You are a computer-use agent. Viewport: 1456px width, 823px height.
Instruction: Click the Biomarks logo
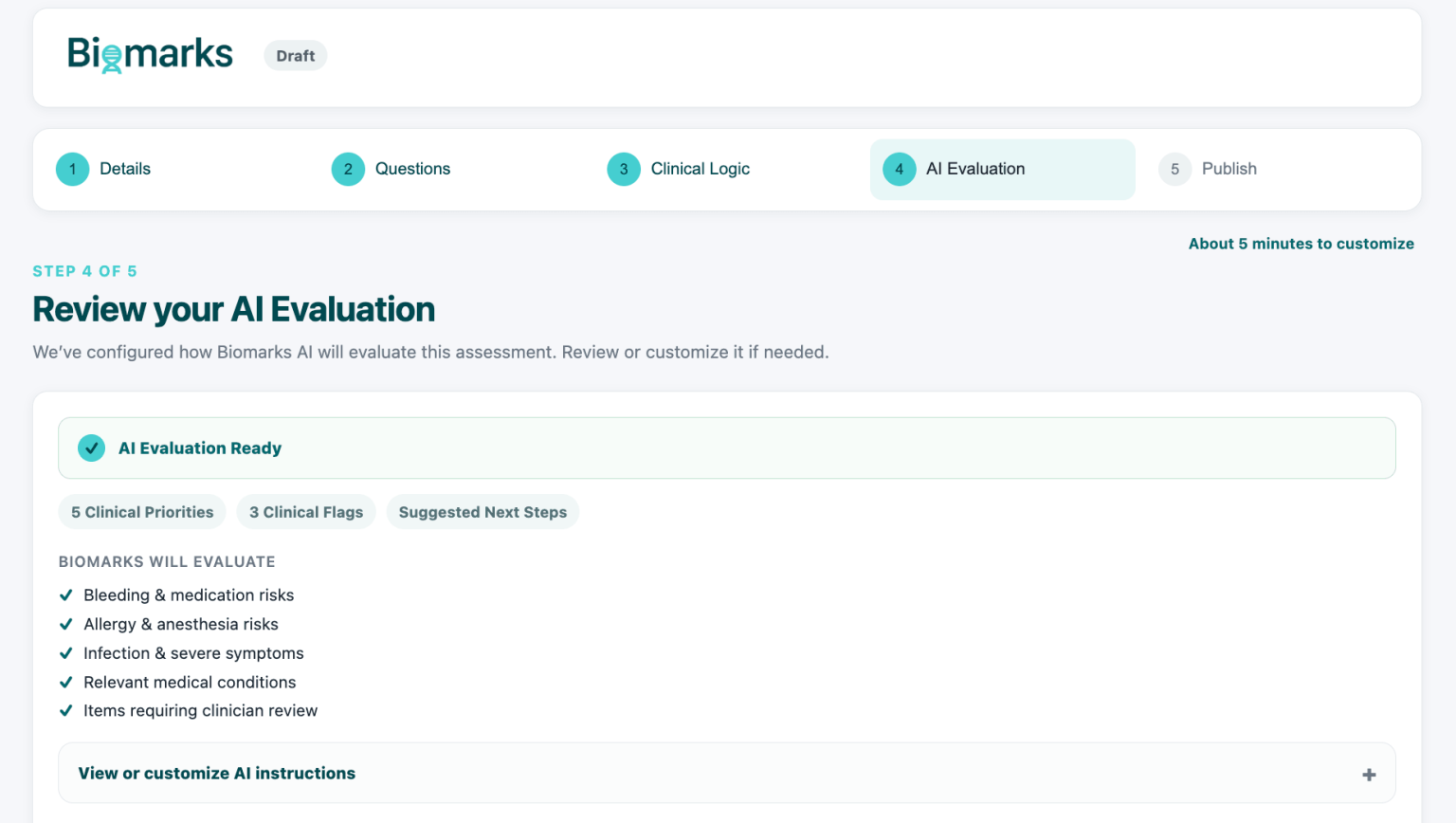tap(150, 54)
